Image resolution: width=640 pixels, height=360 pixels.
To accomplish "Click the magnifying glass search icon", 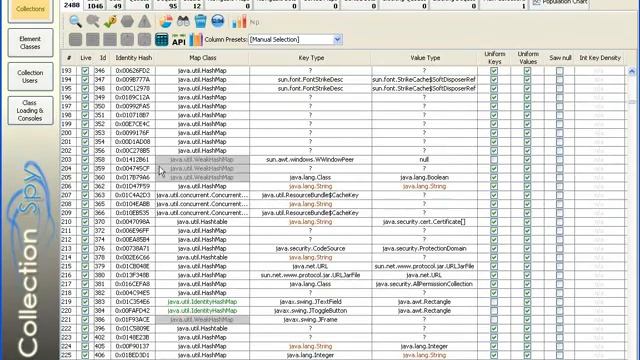I will (x=75, y=21).
